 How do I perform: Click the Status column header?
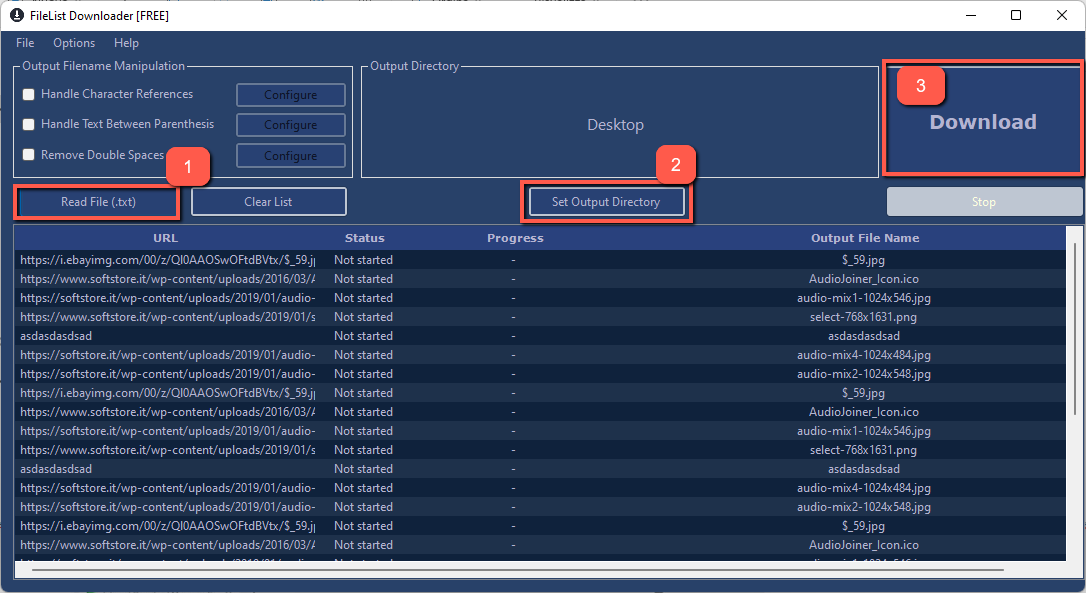364,238
